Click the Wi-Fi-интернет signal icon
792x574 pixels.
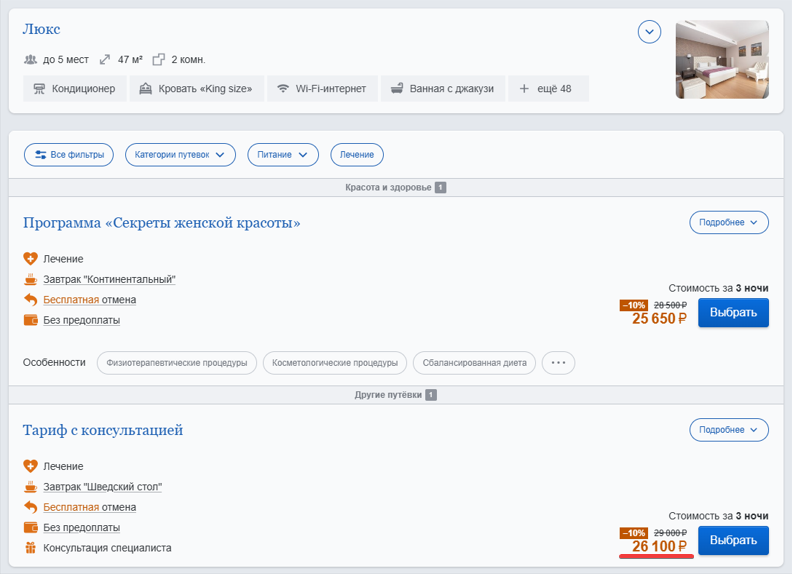pyautogui.click(x=283, y=88)
